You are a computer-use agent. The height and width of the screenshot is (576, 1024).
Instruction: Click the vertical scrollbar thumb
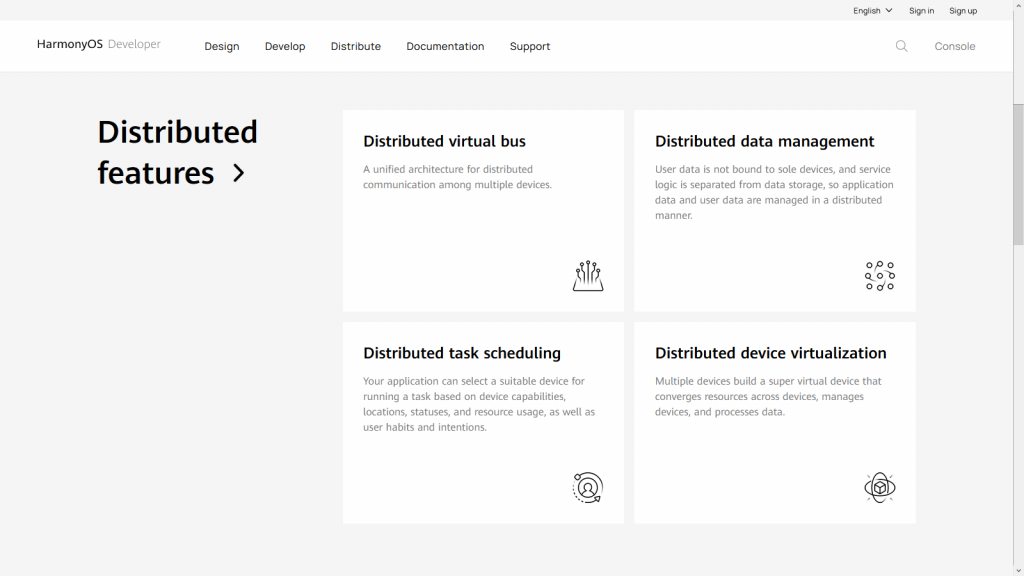[1018, 174]
